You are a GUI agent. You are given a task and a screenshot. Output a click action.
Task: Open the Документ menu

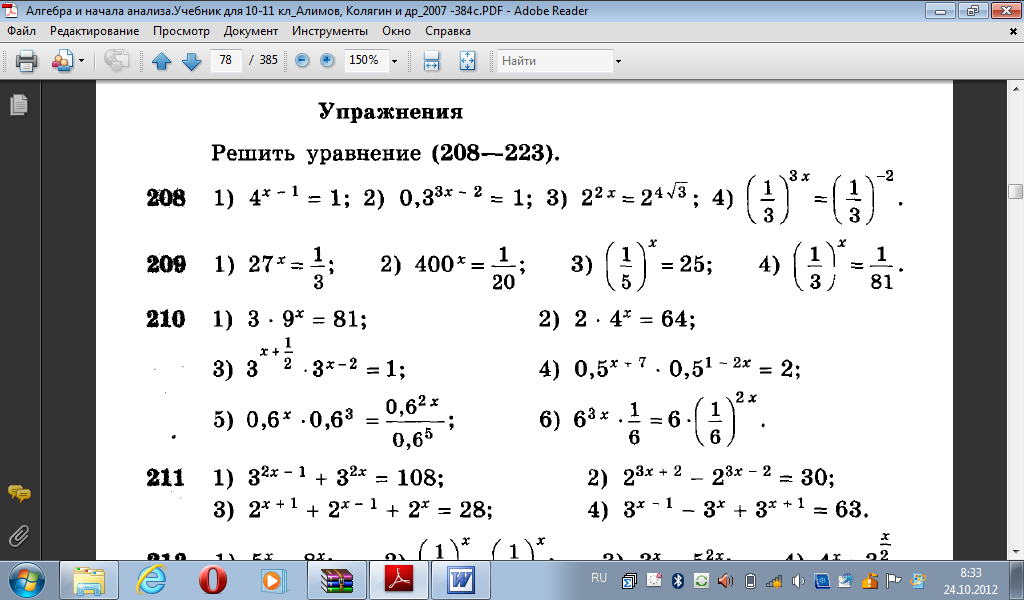[251, 31]
